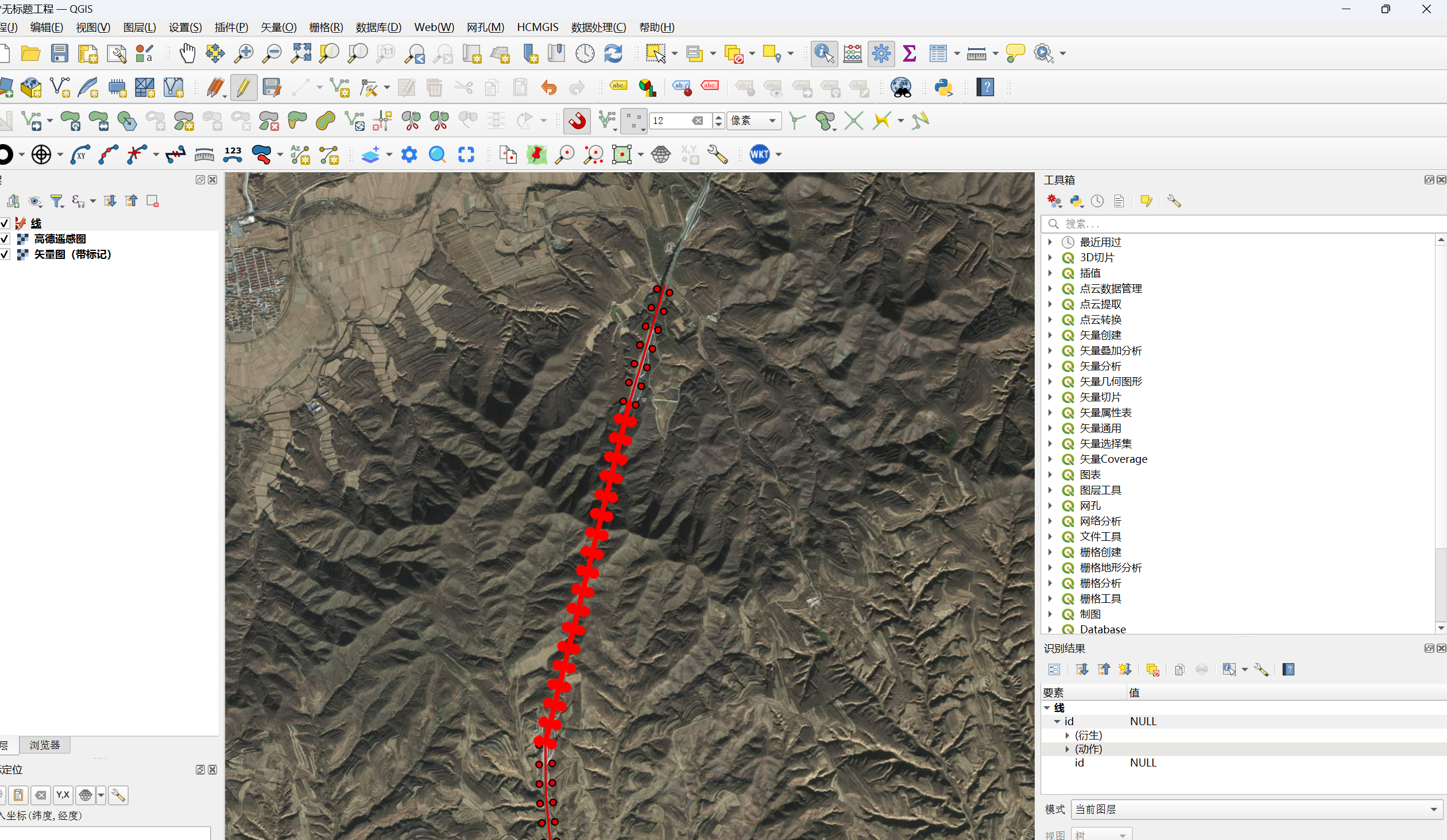Open the Python console icon
The width and height of the screenshot is (1447, 840).
[x=943, y=87]
